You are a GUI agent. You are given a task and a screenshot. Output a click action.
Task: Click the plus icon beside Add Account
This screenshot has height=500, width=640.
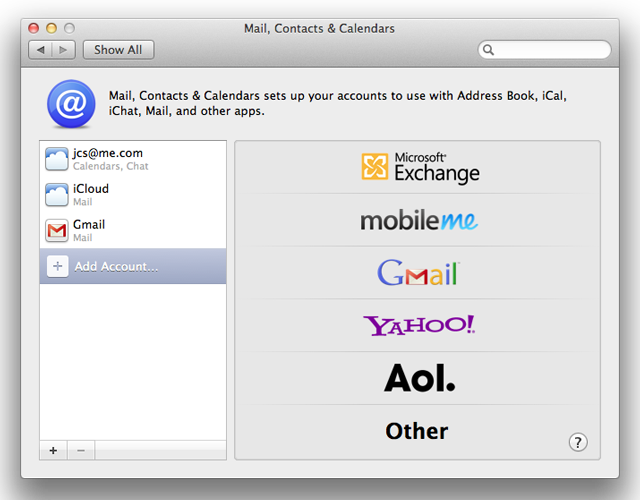(x=58, y=266)
